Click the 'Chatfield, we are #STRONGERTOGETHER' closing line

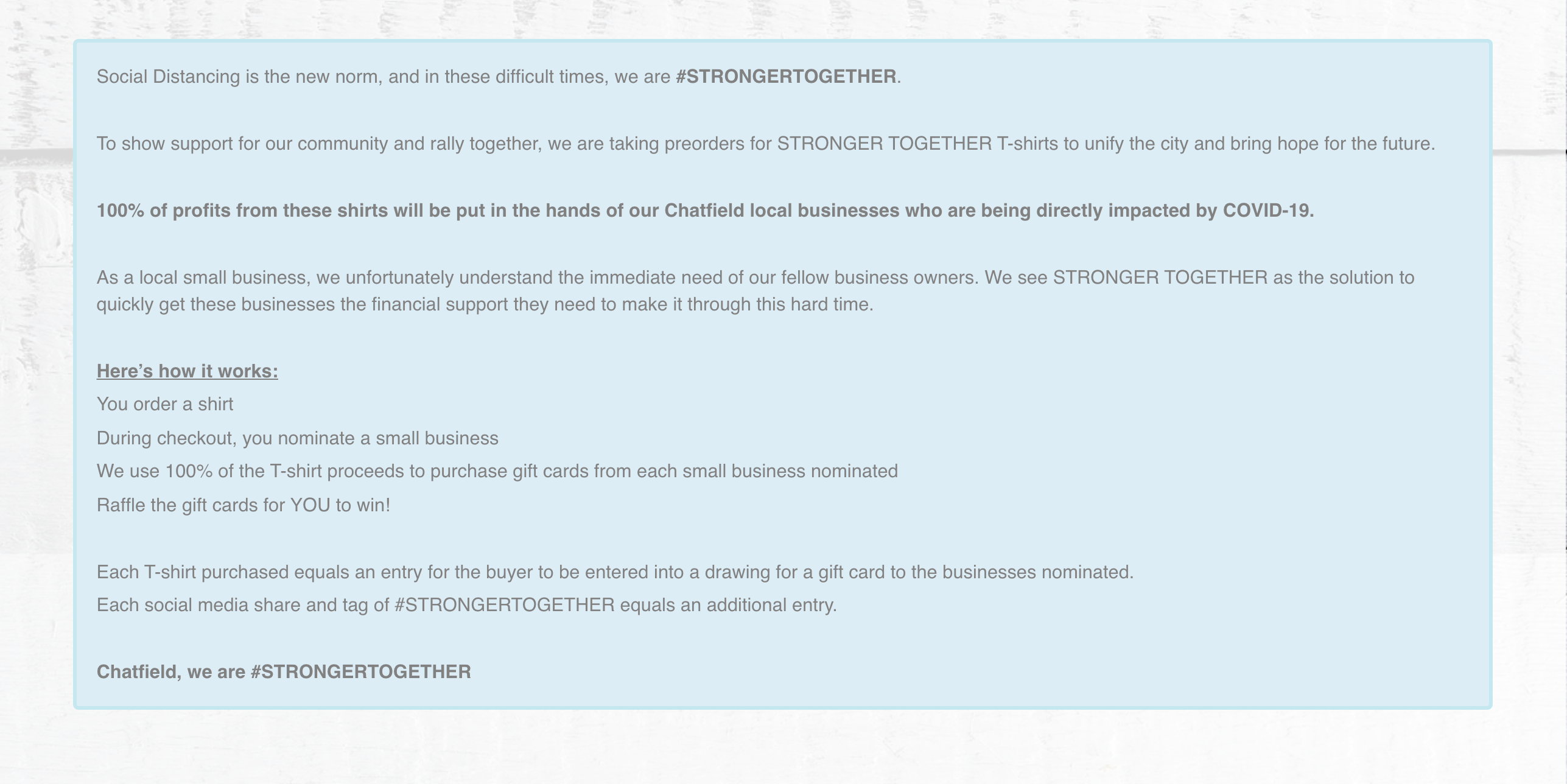(x=284, y=672)
